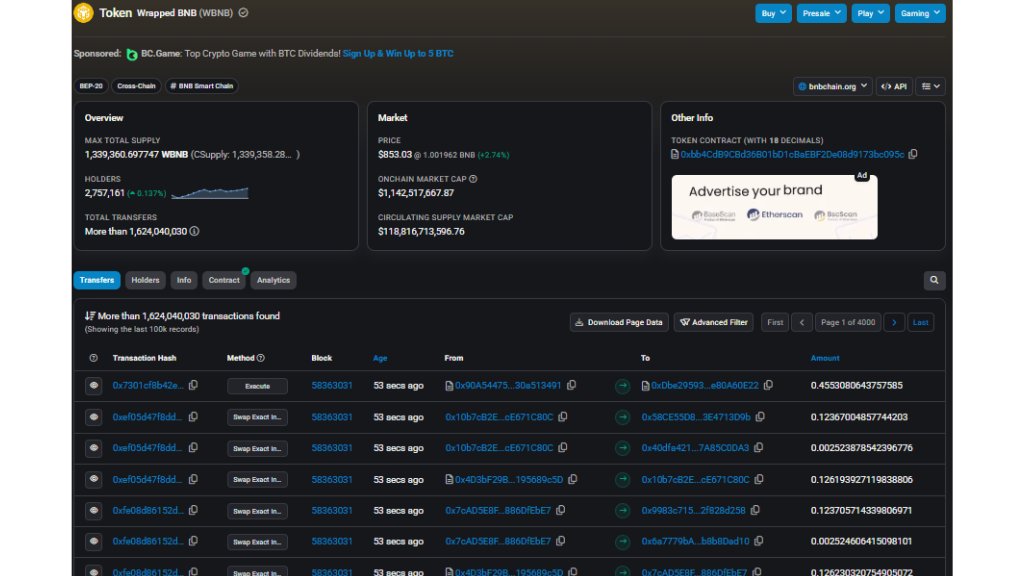Toggle eye preview for 0.12367004857744203 row
The image size is (1024, 576).
93,417
